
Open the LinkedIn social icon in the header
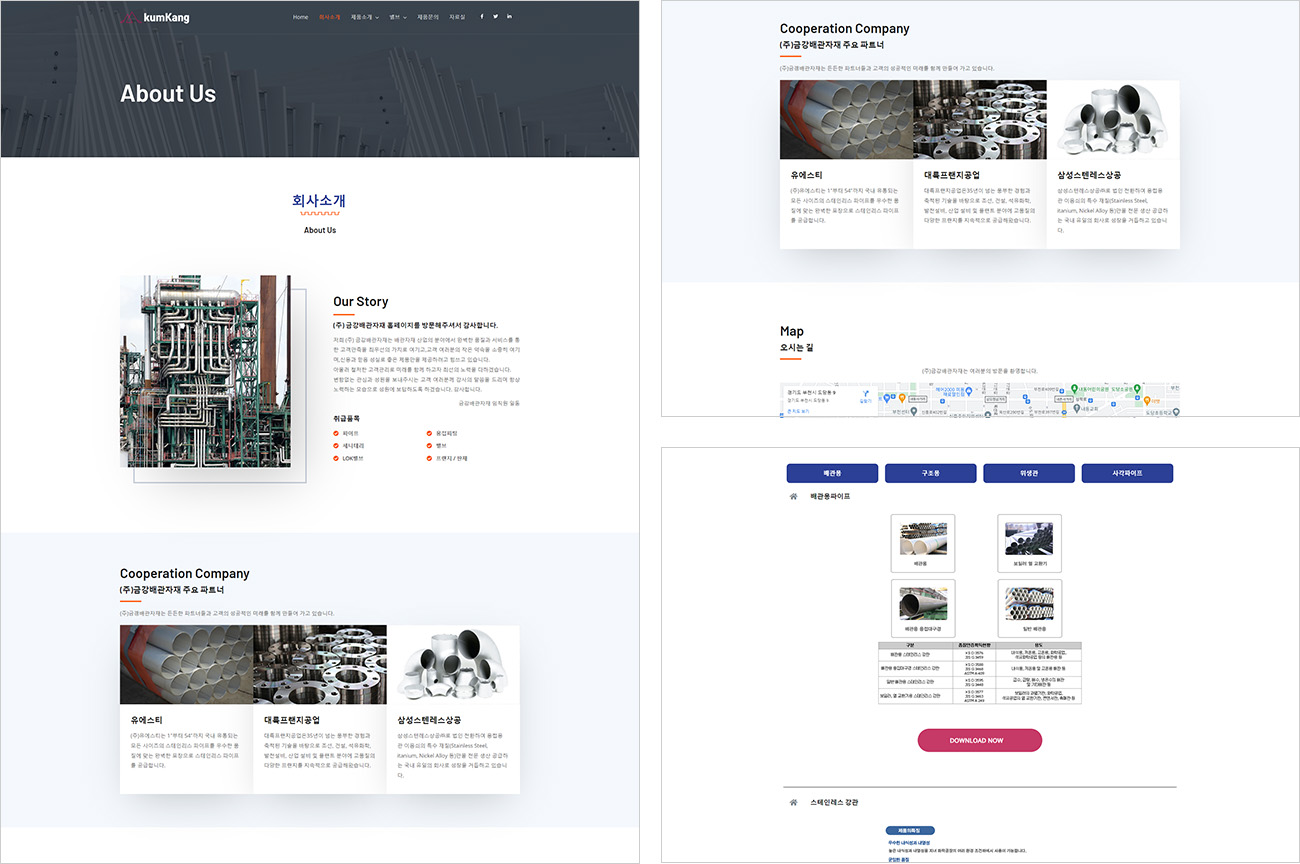coord(509,17)
